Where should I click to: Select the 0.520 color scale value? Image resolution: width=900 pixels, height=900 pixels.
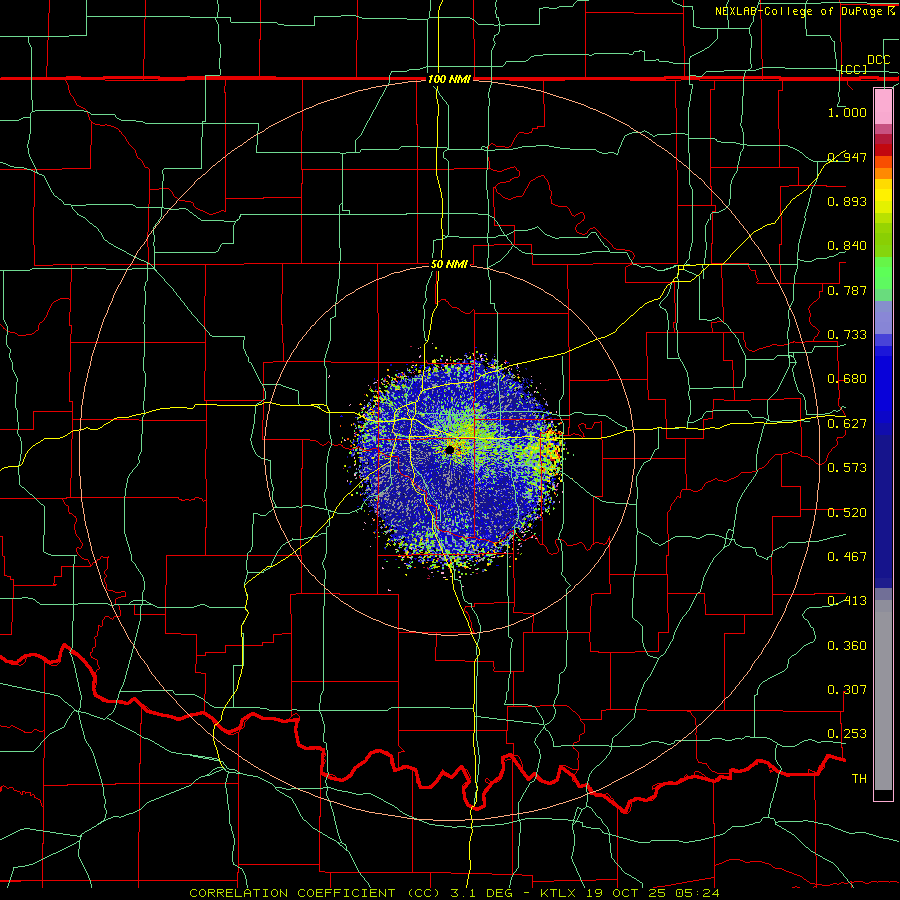pyautogui.click(x=847, y=513)
